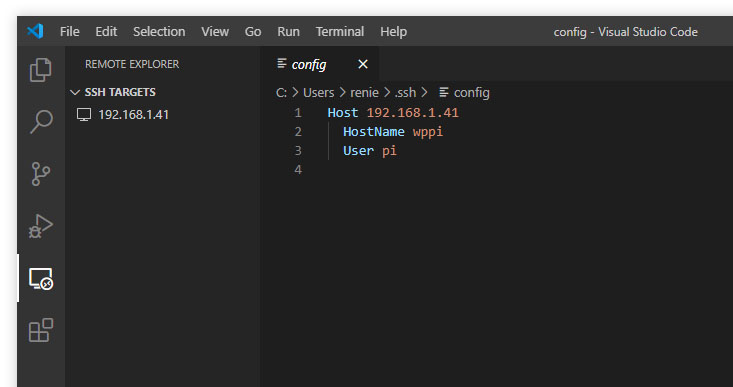Open the Help menu
The width and height of the screenshot is (733, 387).
point(394,31)
